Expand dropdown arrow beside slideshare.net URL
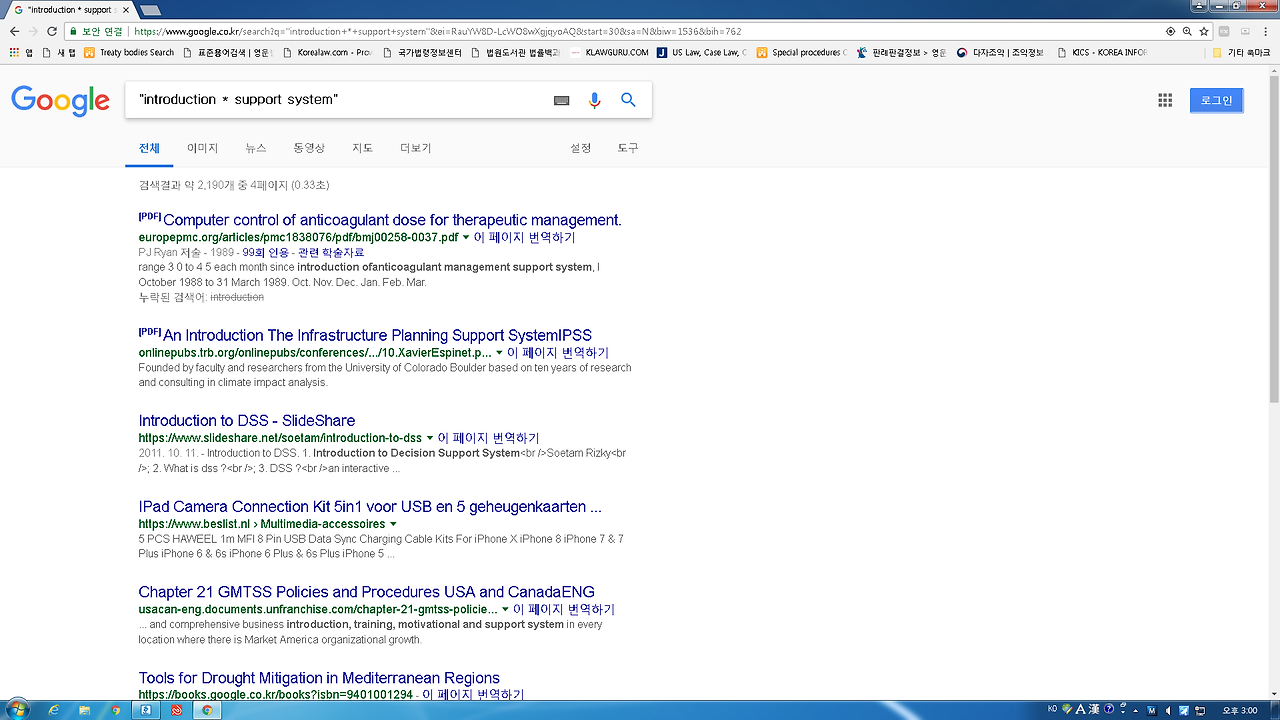The image size is (1280, 720). 430,438
